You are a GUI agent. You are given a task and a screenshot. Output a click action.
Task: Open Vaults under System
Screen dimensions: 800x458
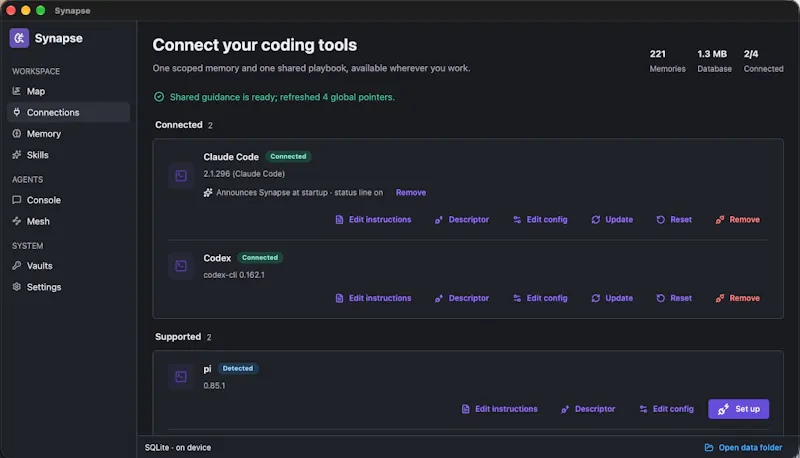pos(68,266)
